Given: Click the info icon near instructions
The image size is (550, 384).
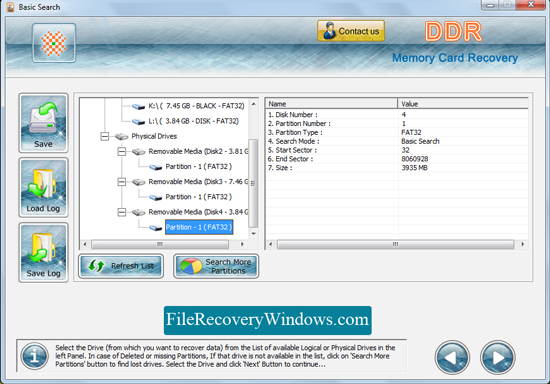Looking at the screenshot, I should [34, 356].
